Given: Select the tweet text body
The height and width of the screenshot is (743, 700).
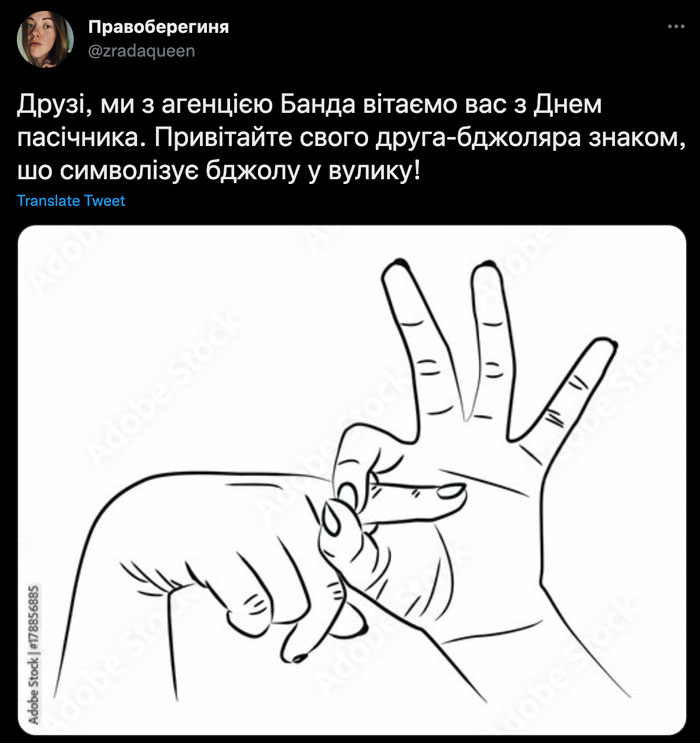Looking at the screenshot, I should click(x=351, y=138).
